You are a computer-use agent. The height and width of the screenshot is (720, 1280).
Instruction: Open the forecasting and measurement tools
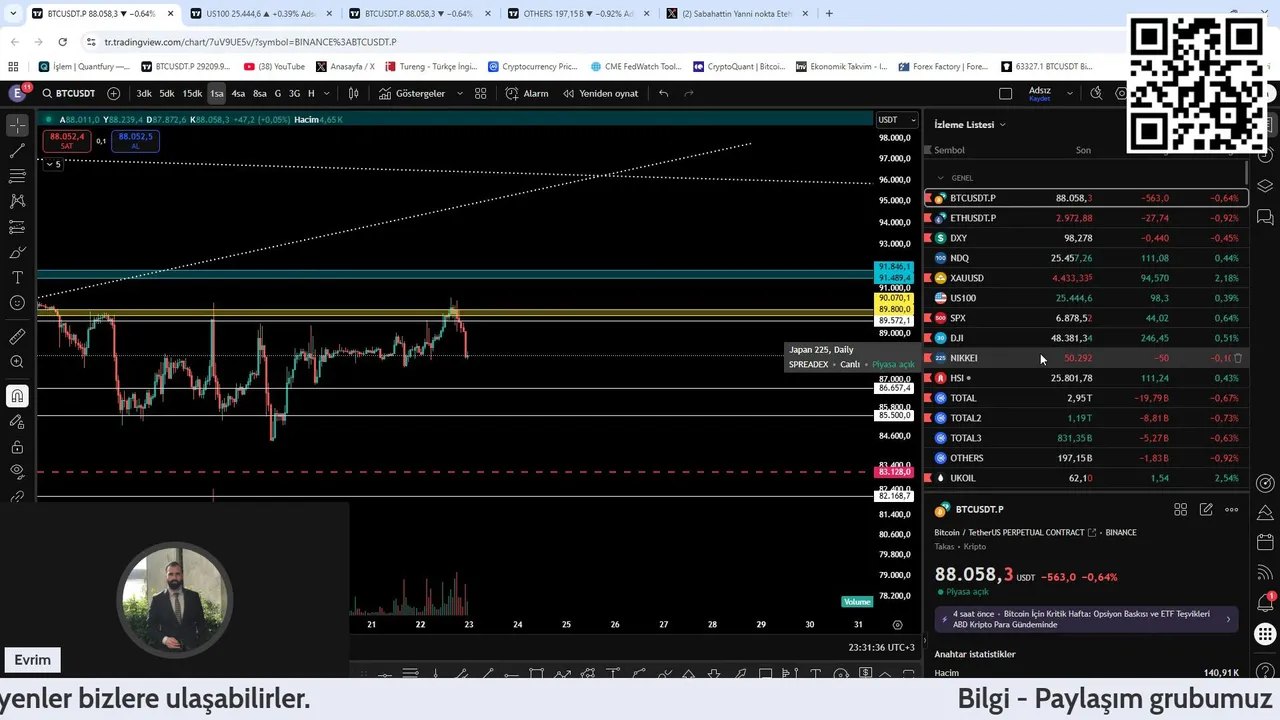point(17,227)
